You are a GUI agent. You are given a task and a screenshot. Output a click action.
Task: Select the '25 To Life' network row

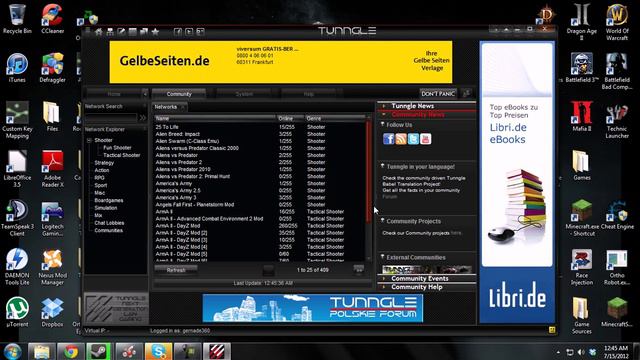click(260, 127)
